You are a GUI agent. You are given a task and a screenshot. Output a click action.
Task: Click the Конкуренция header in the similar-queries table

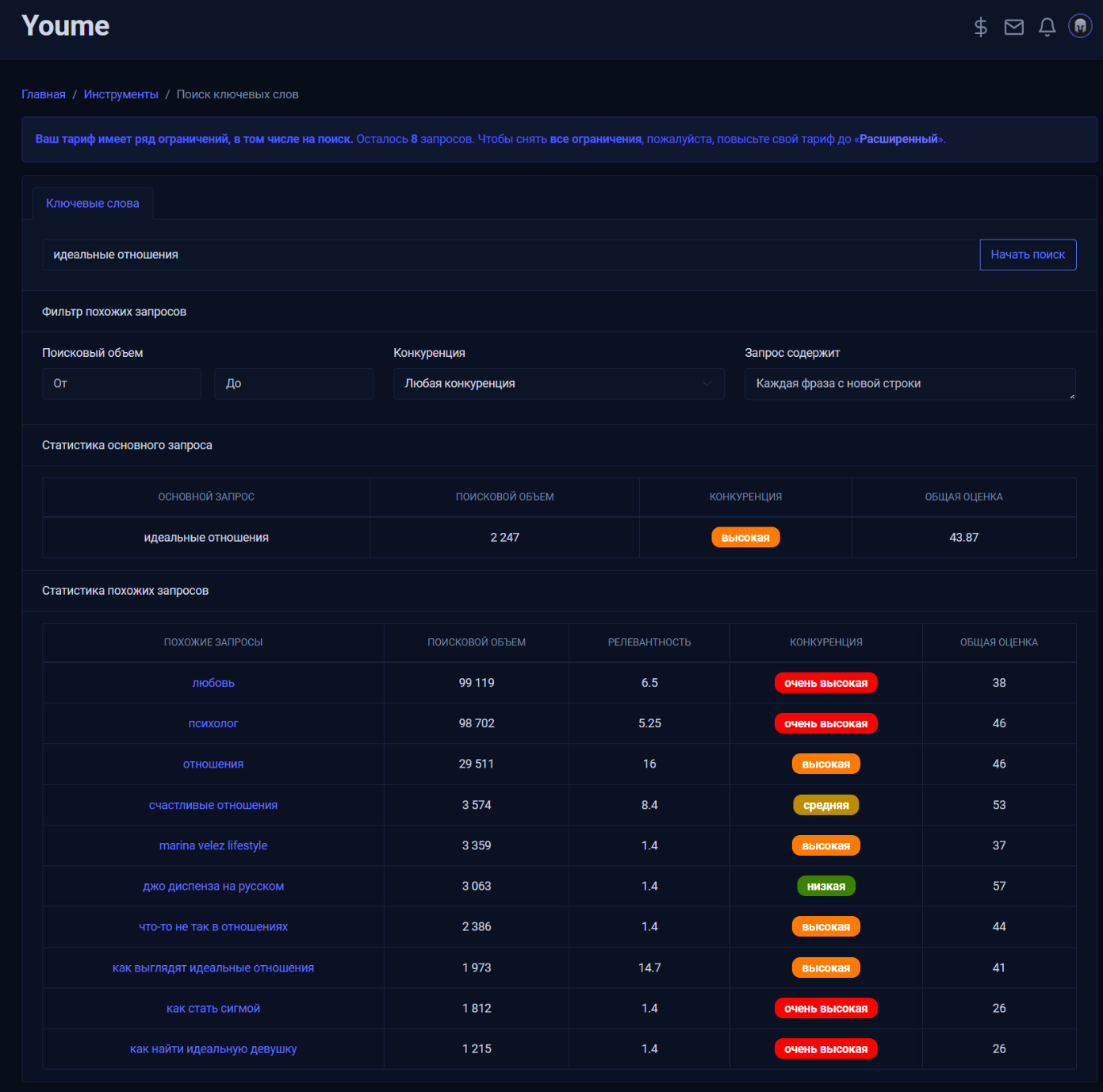click(826, 642)
